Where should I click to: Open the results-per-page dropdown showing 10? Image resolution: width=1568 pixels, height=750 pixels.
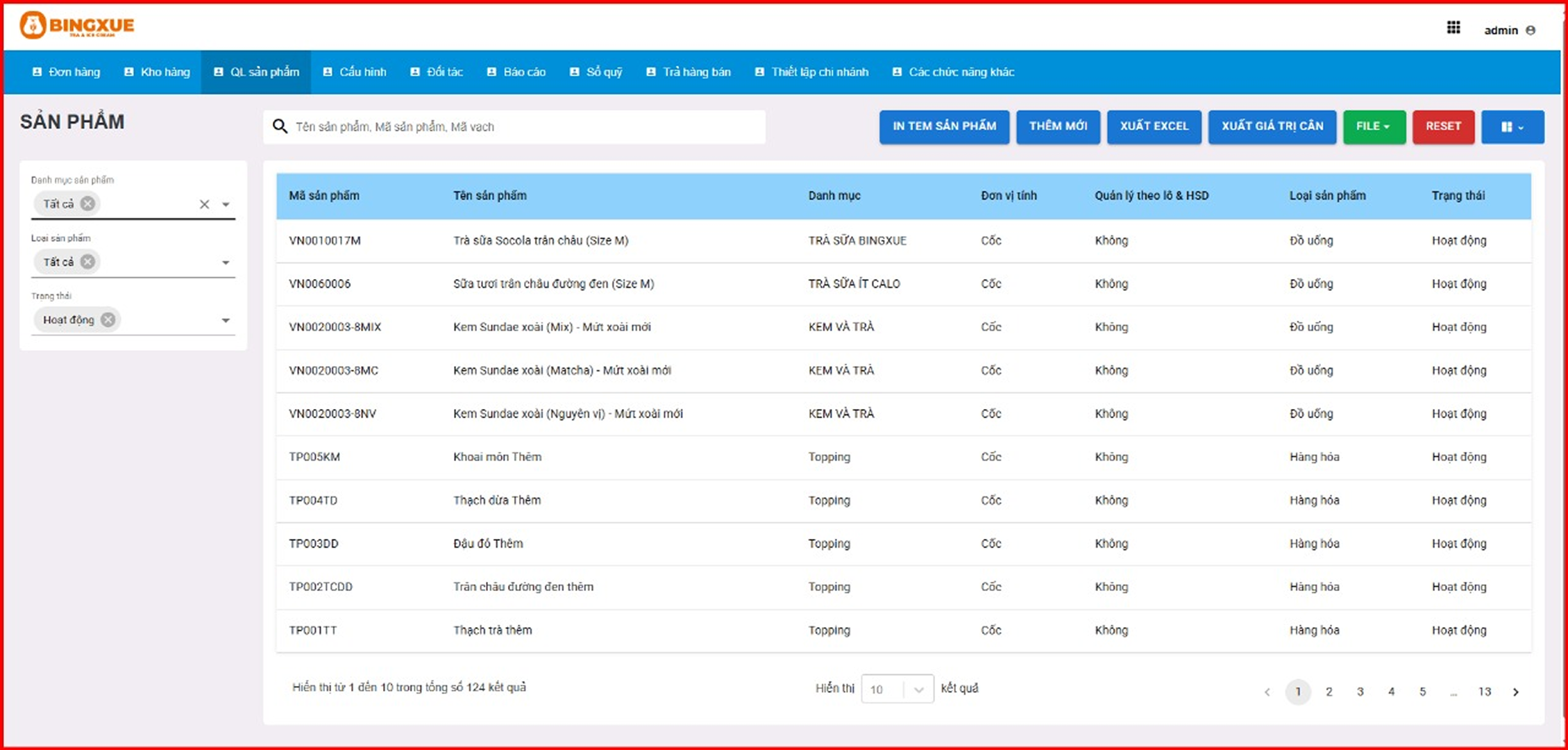click(897, 689)
